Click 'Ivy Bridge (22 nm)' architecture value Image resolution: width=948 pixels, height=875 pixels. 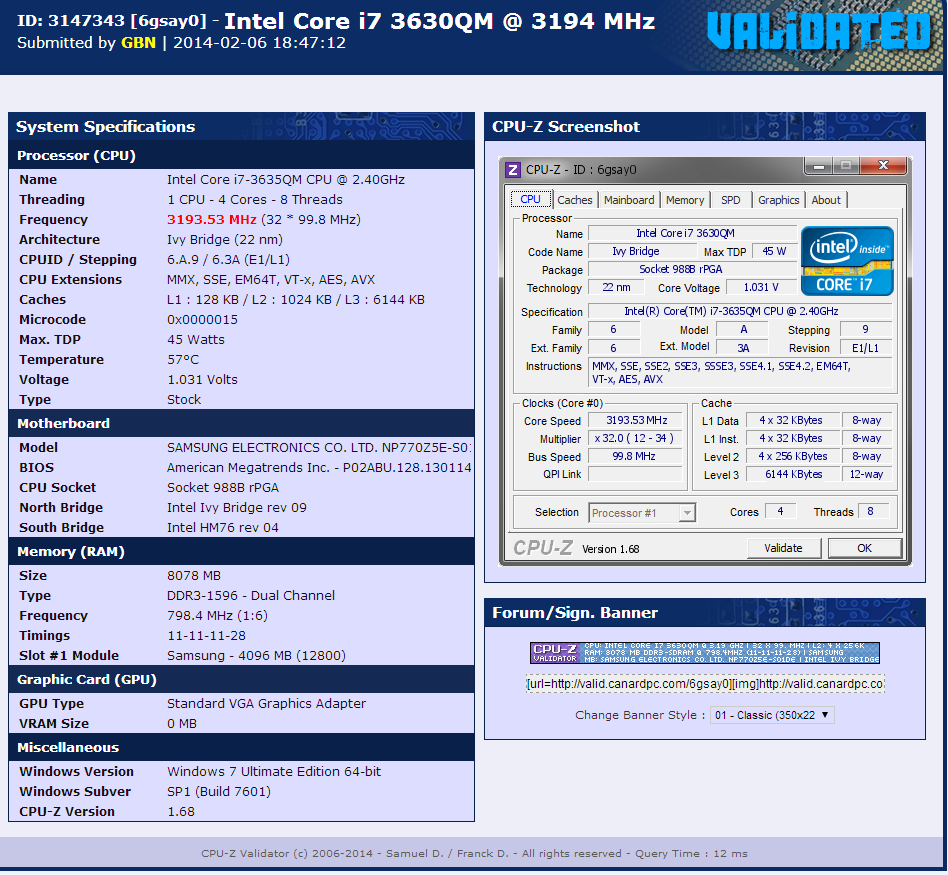(225, 239)
